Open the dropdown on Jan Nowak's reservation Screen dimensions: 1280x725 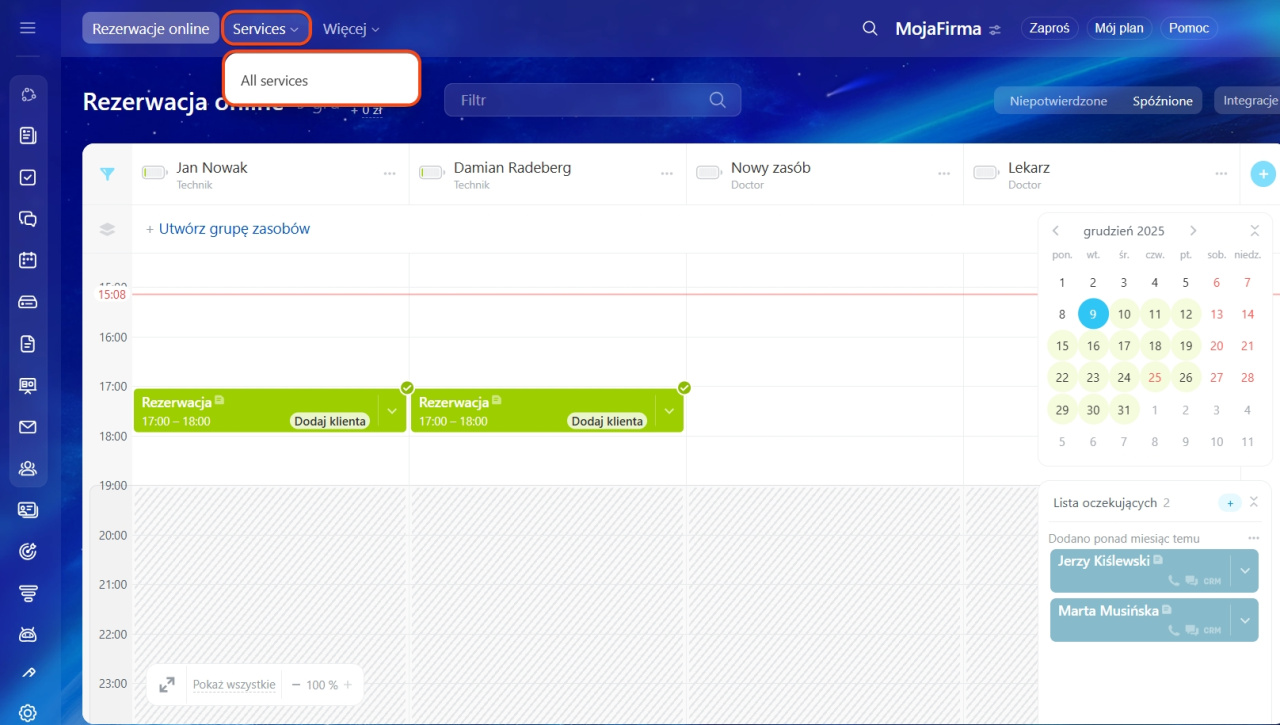[x=392, y=411]
